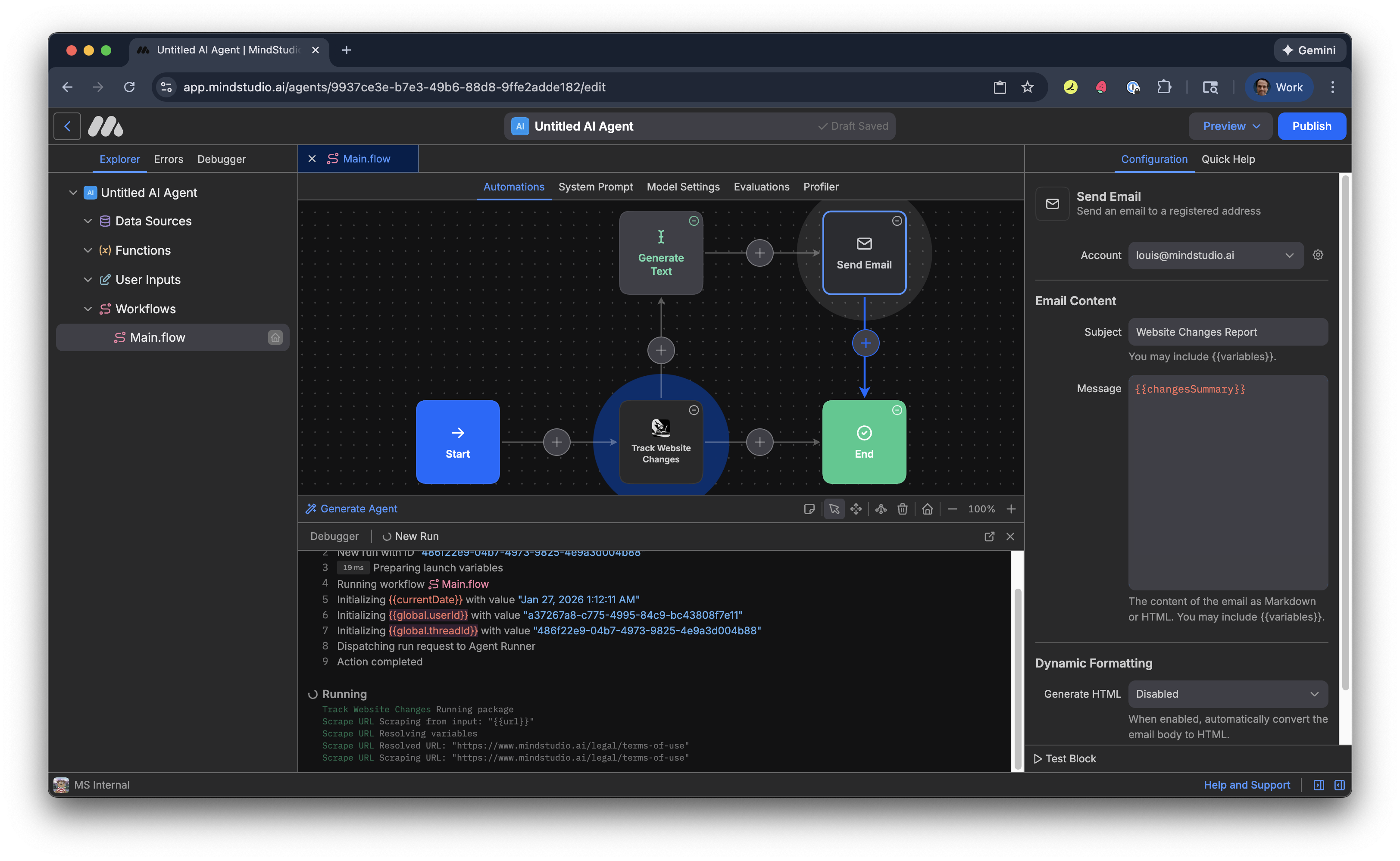Collapse the Data Sources tree item

point(88,221)
